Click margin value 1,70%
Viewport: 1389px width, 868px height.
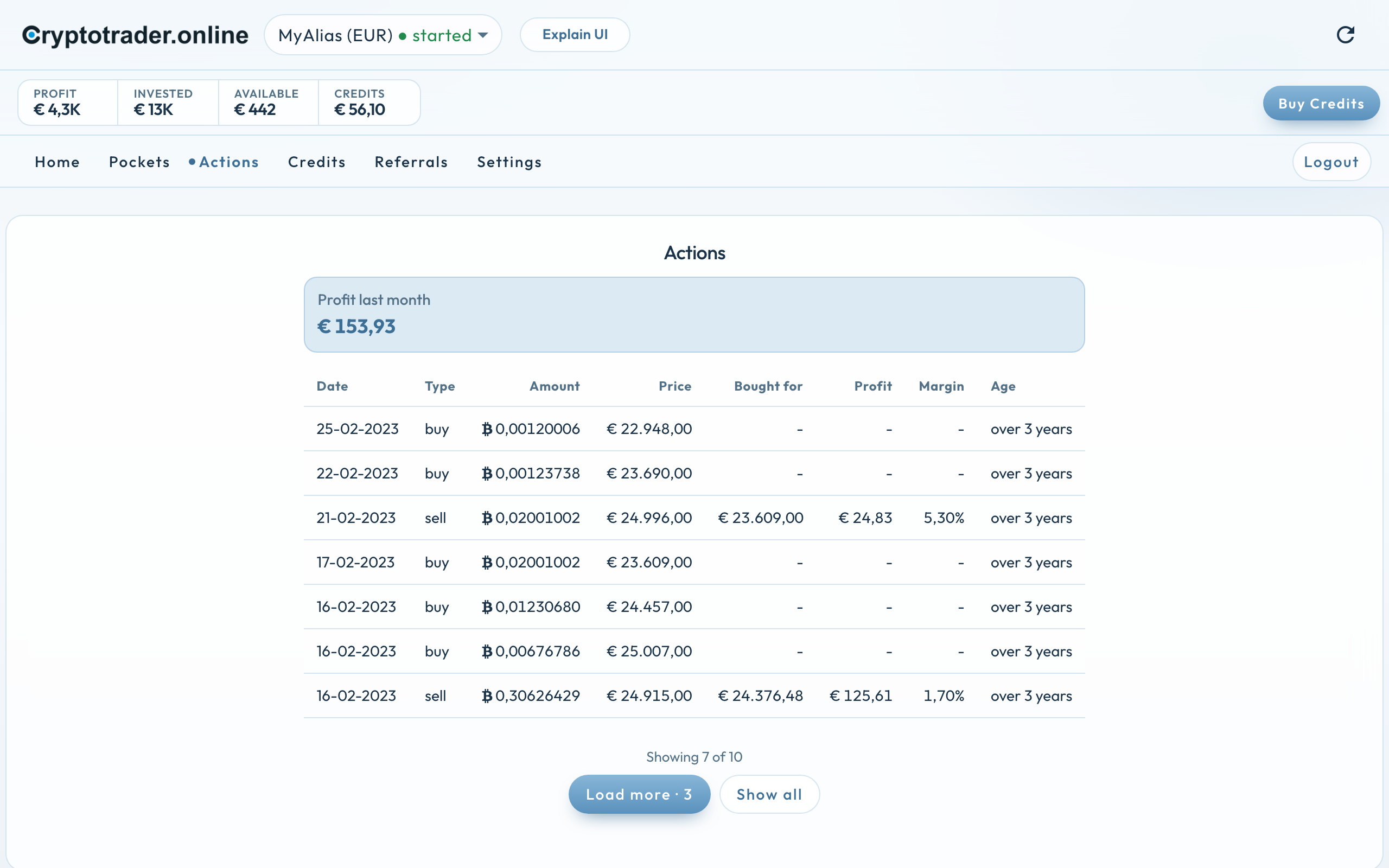pyautogui.click(x=944, y=696)
